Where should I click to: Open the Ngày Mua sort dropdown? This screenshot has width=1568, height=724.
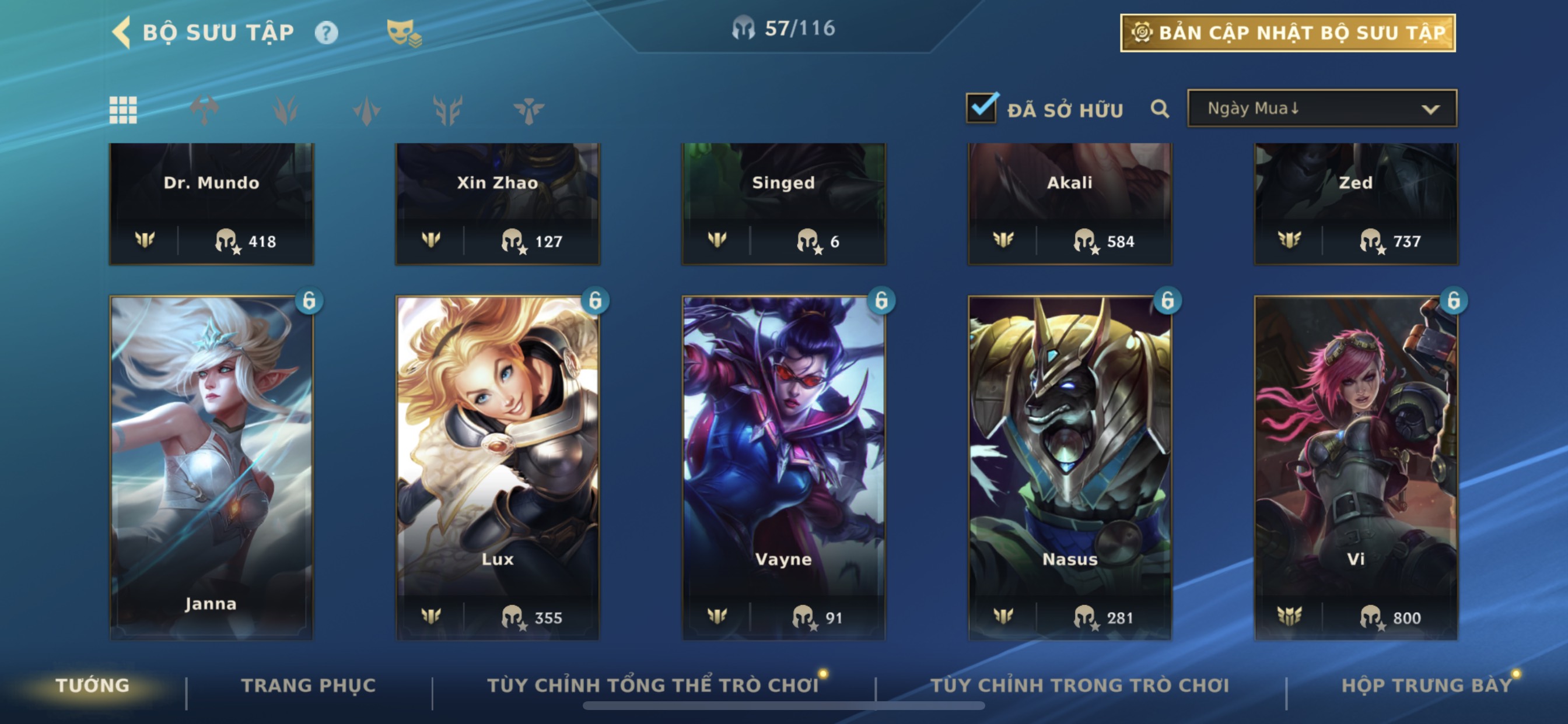pos(1322,109)
